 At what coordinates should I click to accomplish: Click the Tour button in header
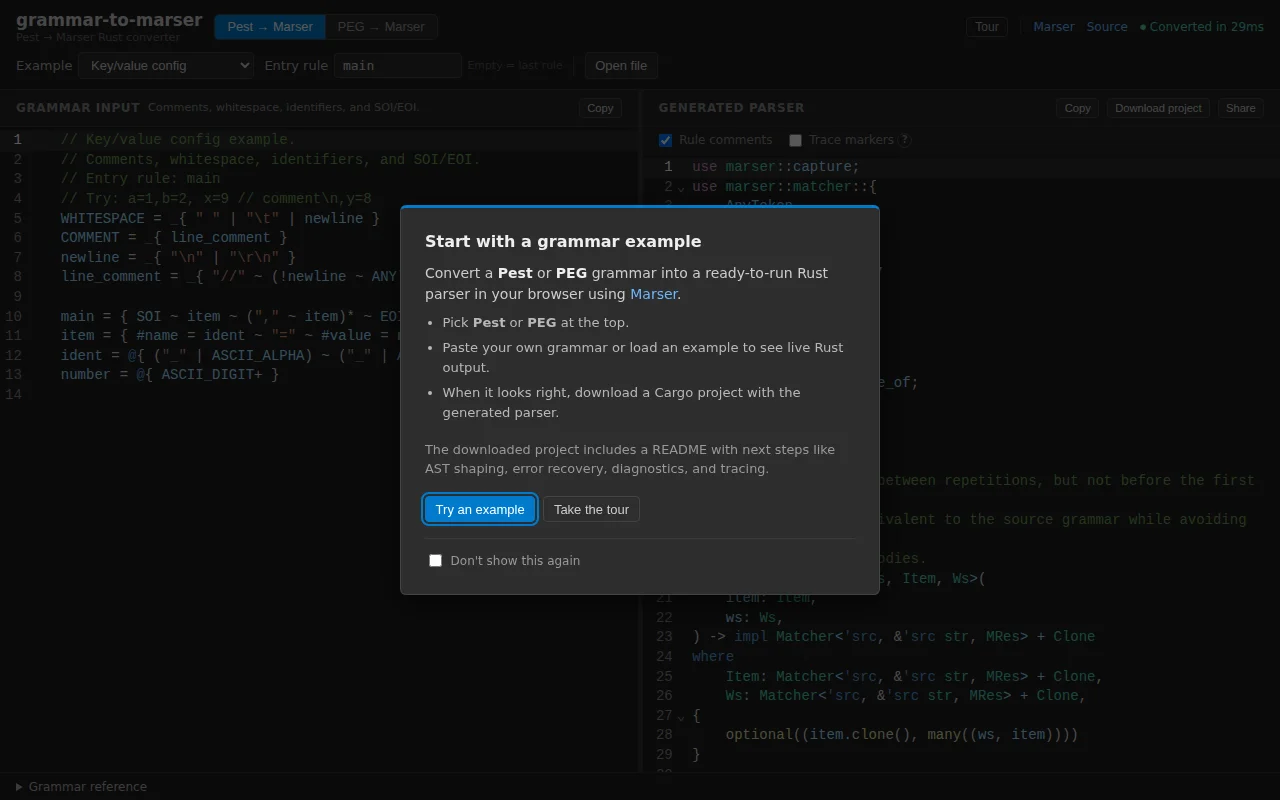point(987,27)
